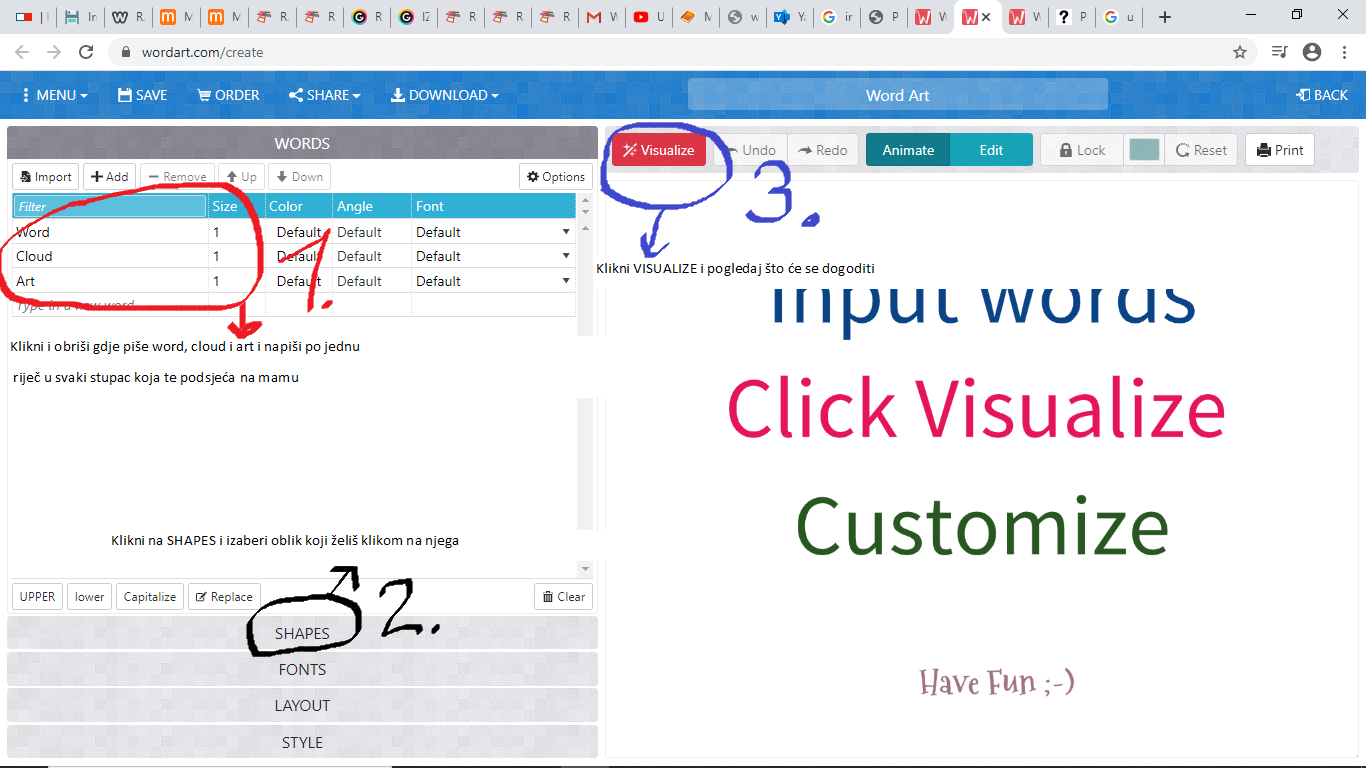Convert words to lower case
1366x768 pixels.
(90, 597)
